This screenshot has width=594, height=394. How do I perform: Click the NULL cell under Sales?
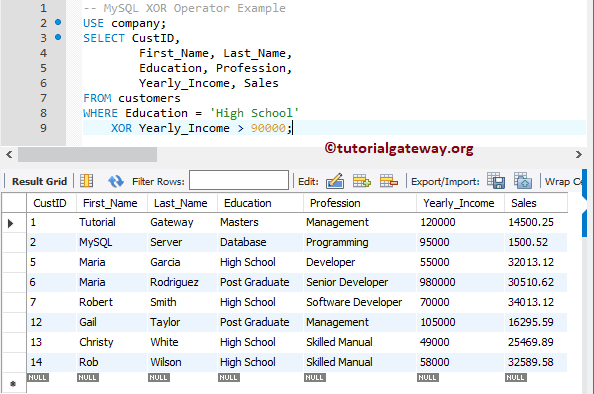(516, 378)
